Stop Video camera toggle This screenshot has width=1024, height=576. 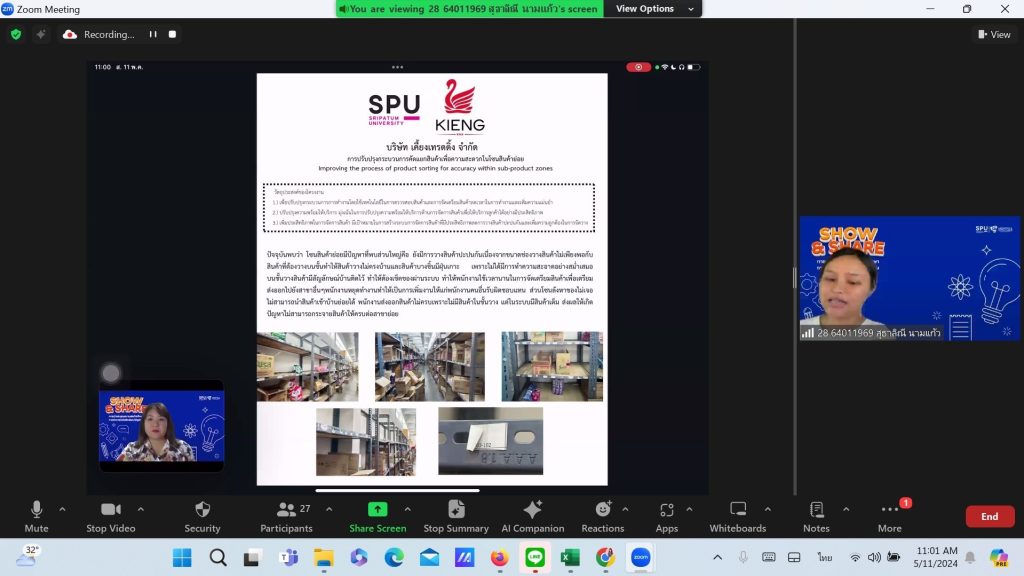tap(111, 517)
